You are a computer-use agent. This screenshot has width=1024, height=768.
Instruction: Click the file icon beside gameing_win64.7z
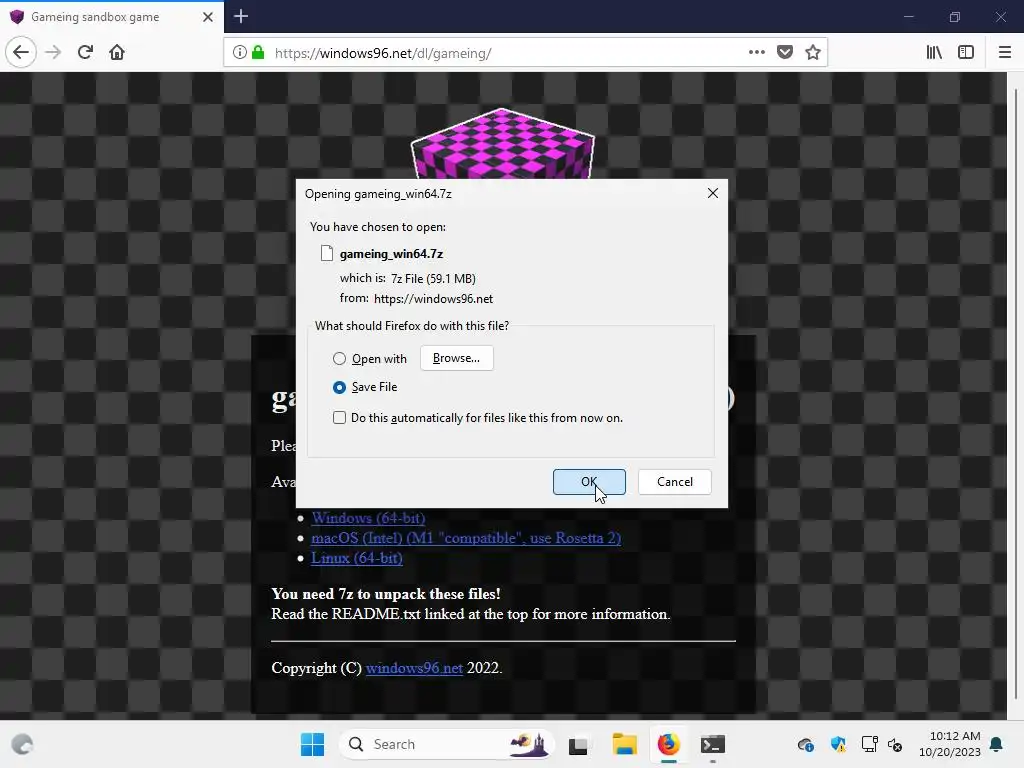click(x=327, y=253)
